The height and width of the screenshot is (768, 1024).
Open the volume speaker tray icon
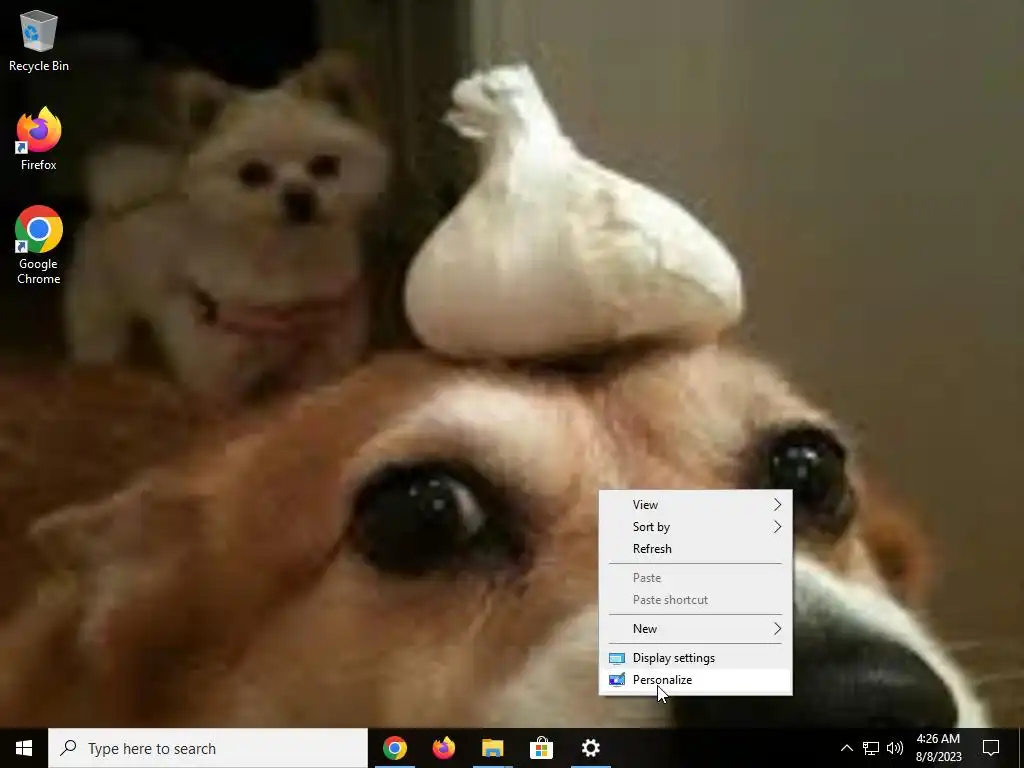(x=895, y=748)
